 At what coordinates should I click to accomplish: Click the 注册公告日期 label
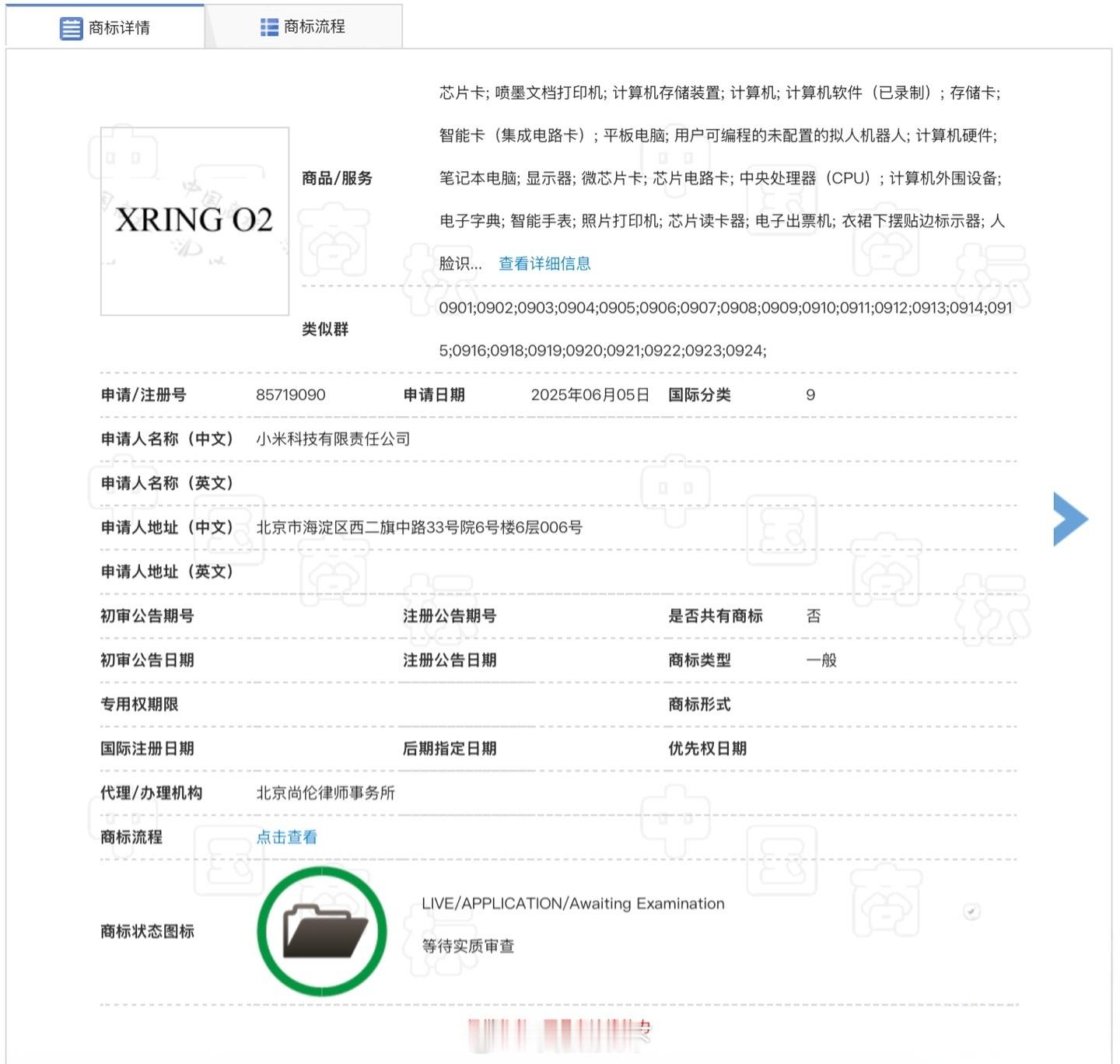click(x=450, y=660)
